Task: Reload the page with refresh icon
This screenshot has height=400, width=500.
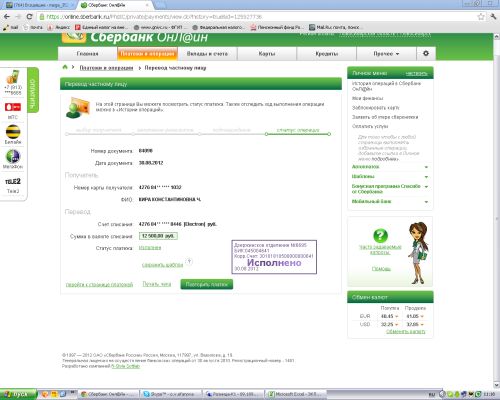Action: point(29,17)
